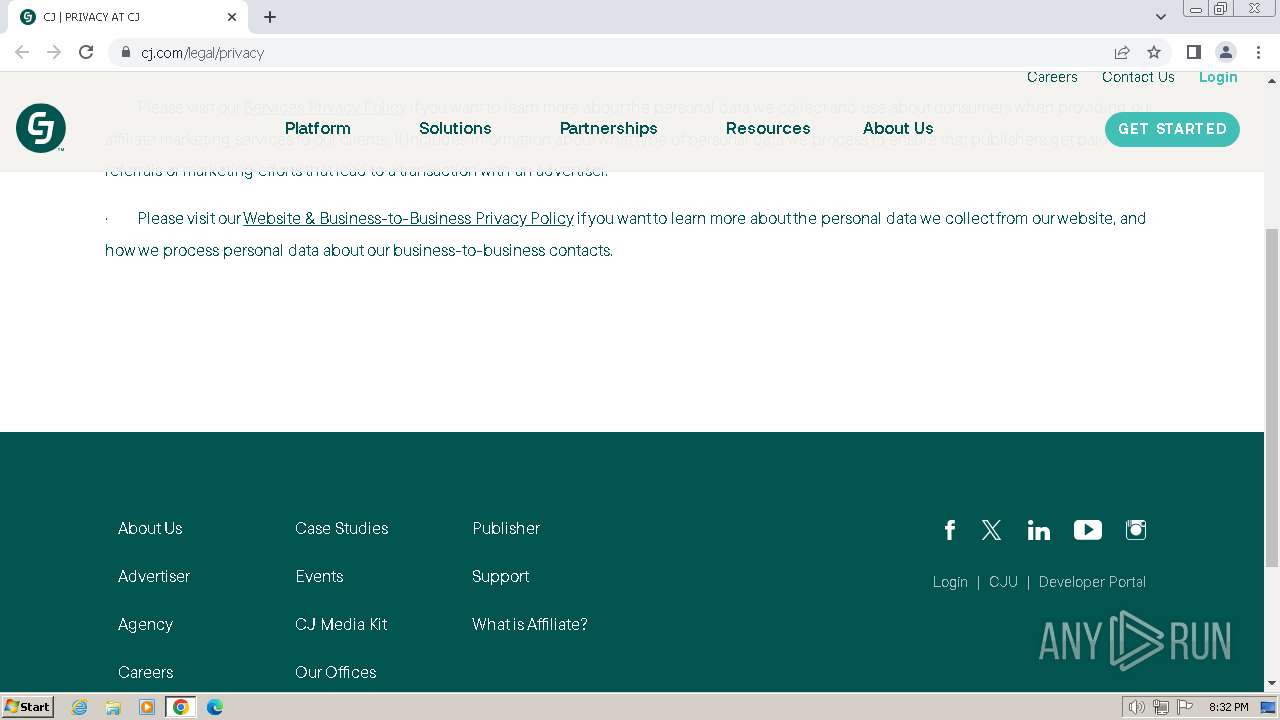
Task: Open footer Advertiser link
Action: pos(154,576)
